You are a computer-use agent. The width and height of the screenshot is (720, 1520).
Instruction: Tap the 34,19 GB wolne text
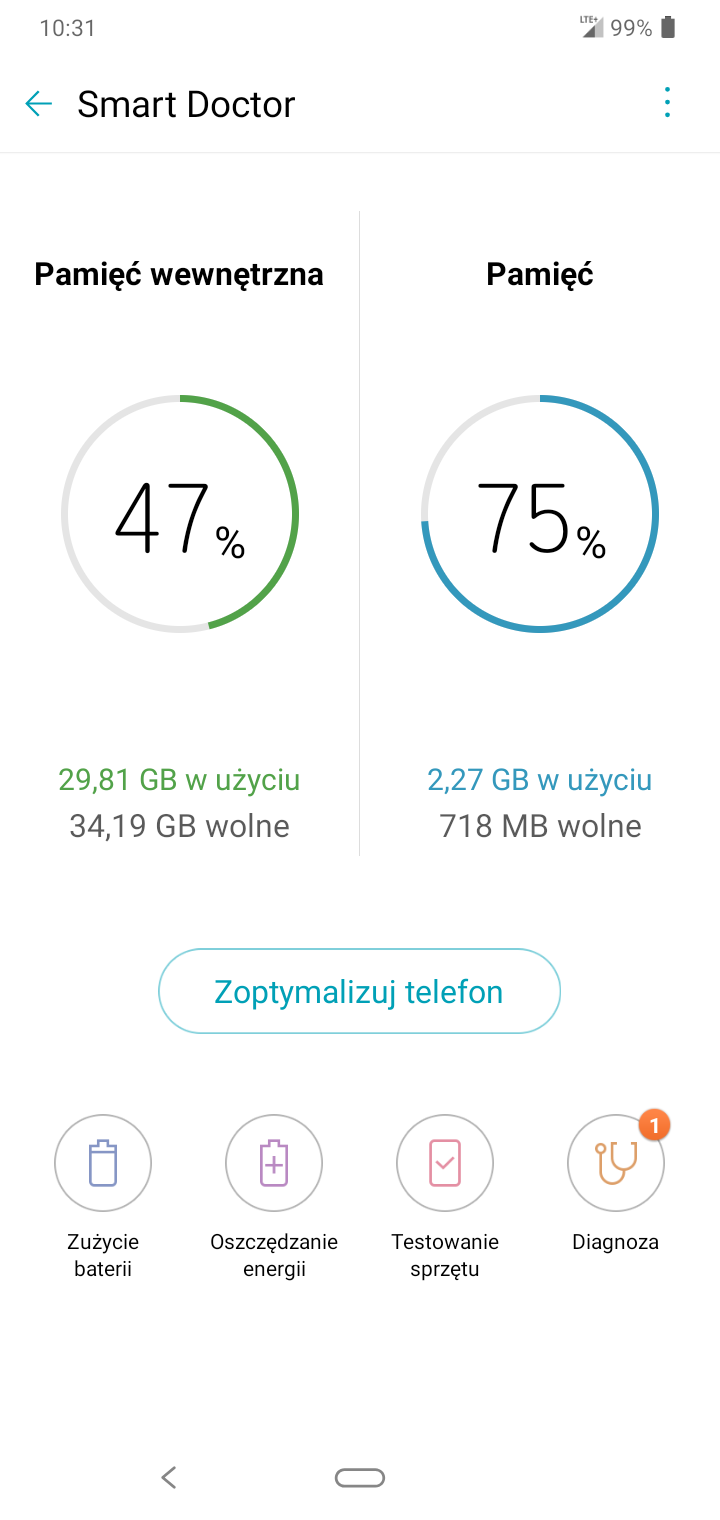179,826
